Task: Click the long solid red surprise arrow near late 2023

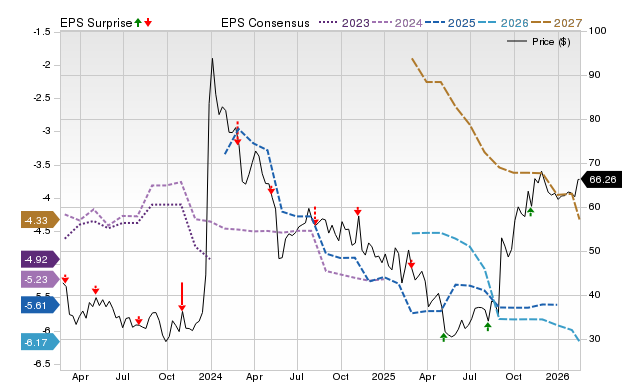Action: pyautogui.click(x=182, y=296)
